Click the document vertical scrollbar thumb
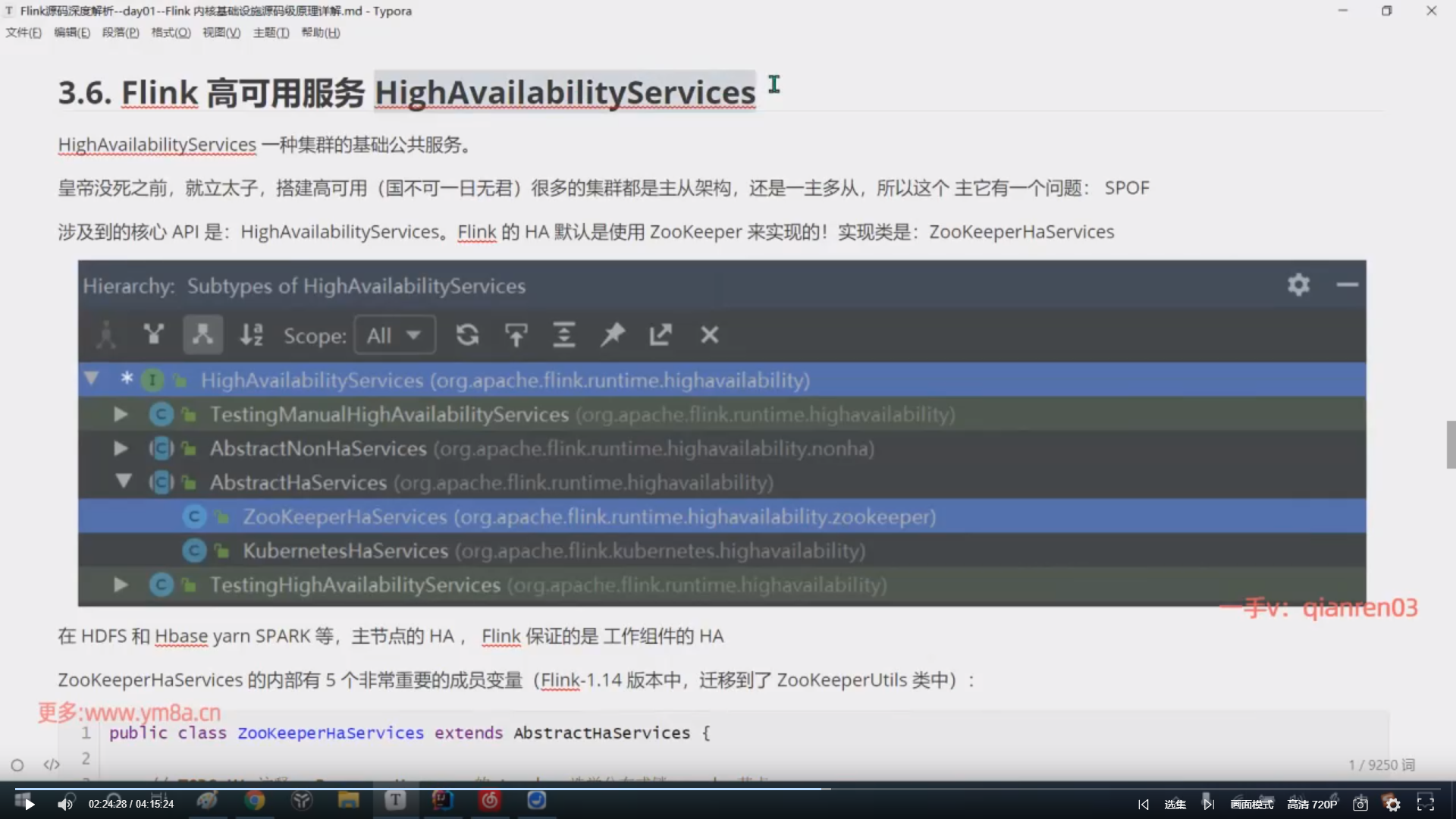The image size is (1456, 819). coord(1451,445)
